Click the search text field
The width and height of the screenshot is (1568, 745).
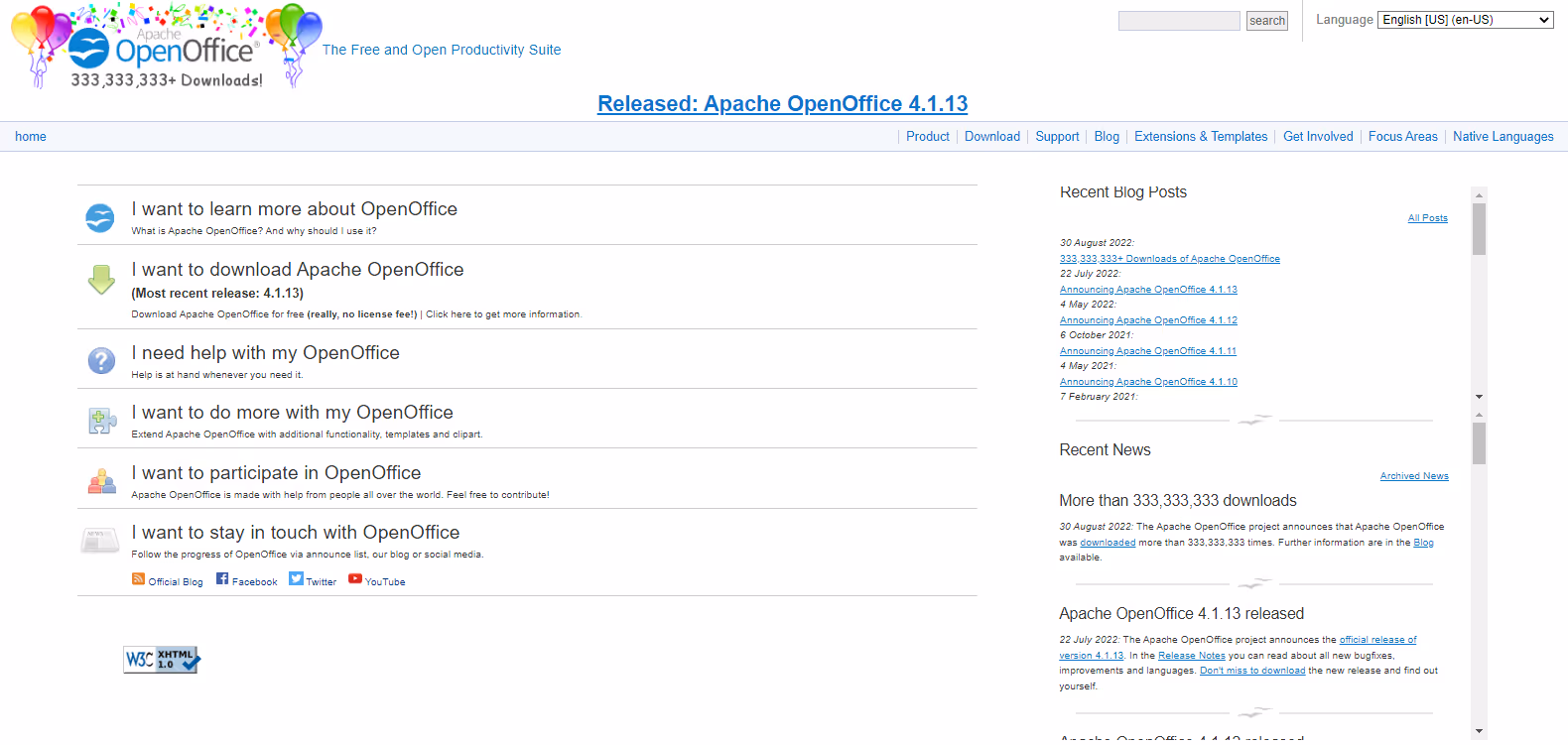point(1179,21)
